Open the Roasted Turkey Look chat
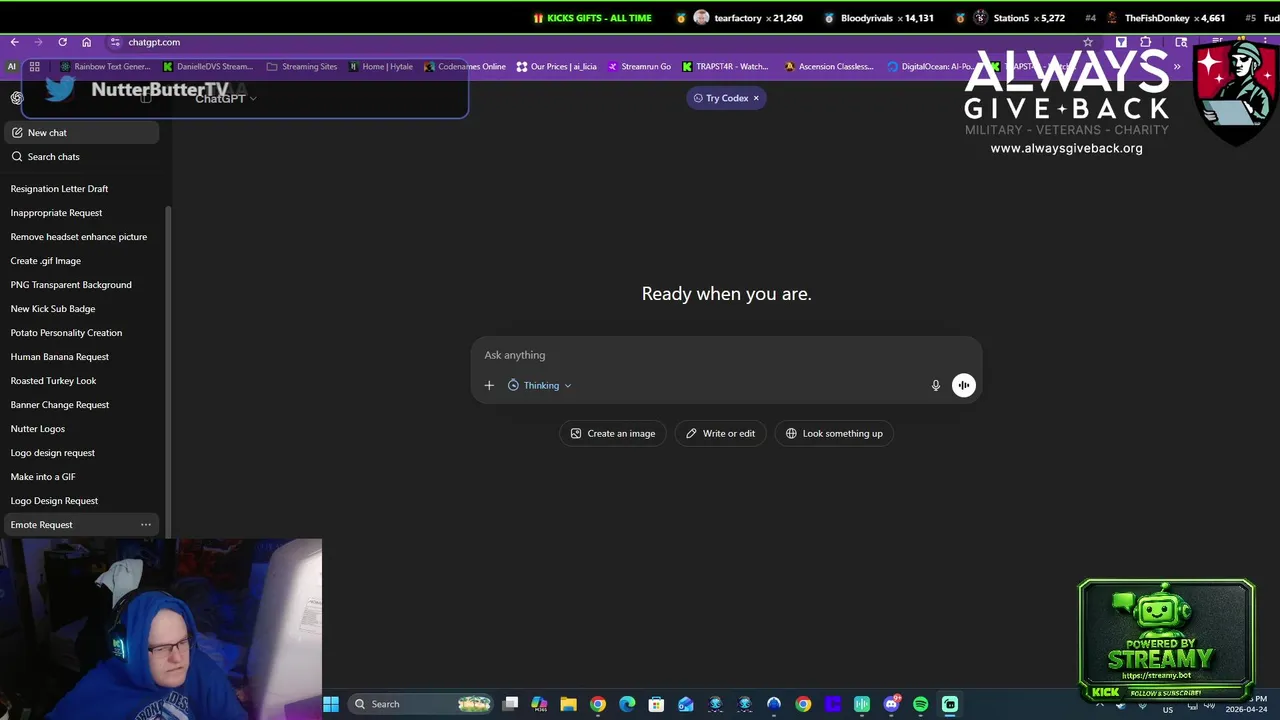The width and height of the screenshot is (1280, 720). click(81, 381)
